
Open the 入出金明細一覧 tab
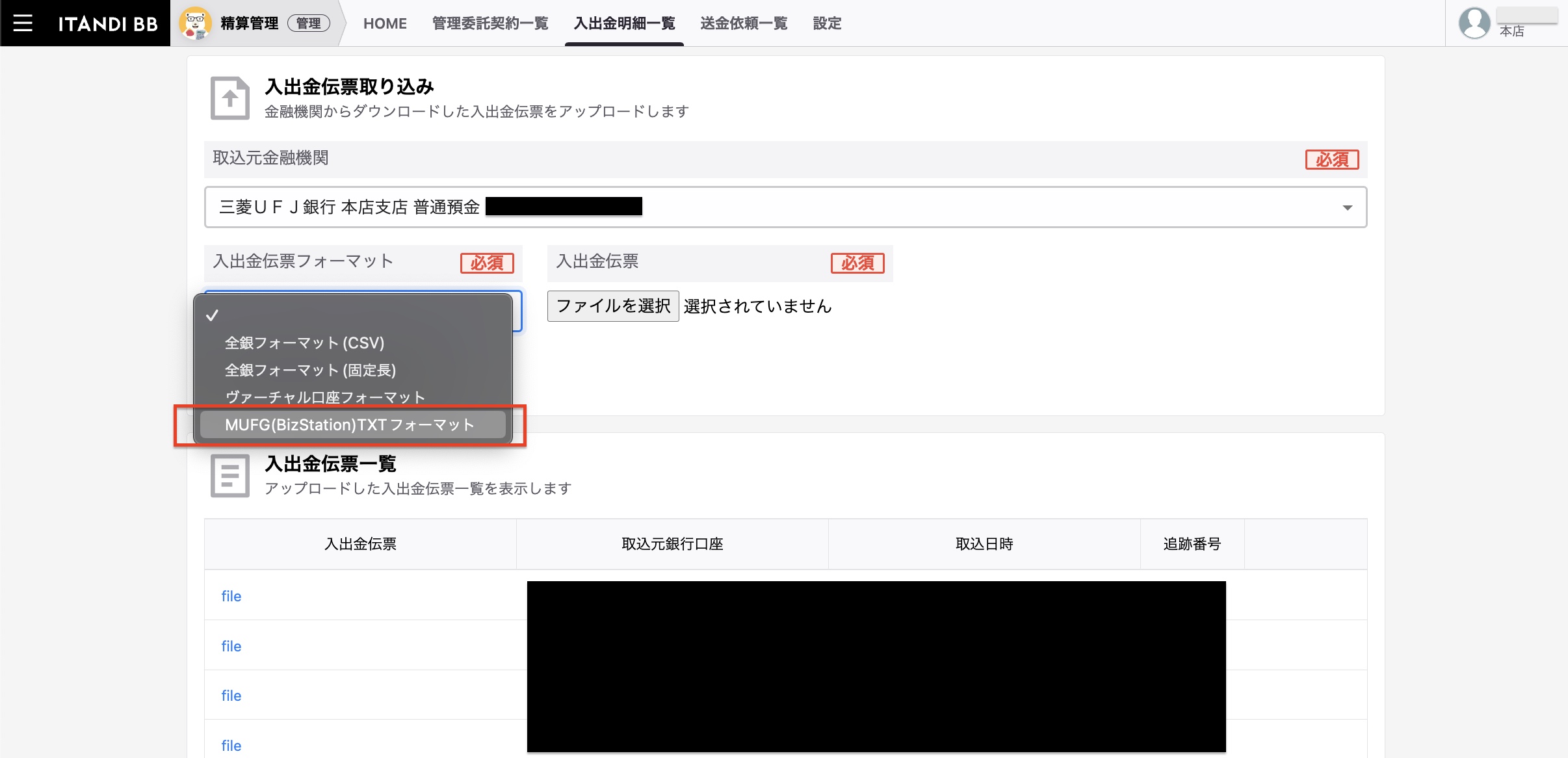point(624,23)
